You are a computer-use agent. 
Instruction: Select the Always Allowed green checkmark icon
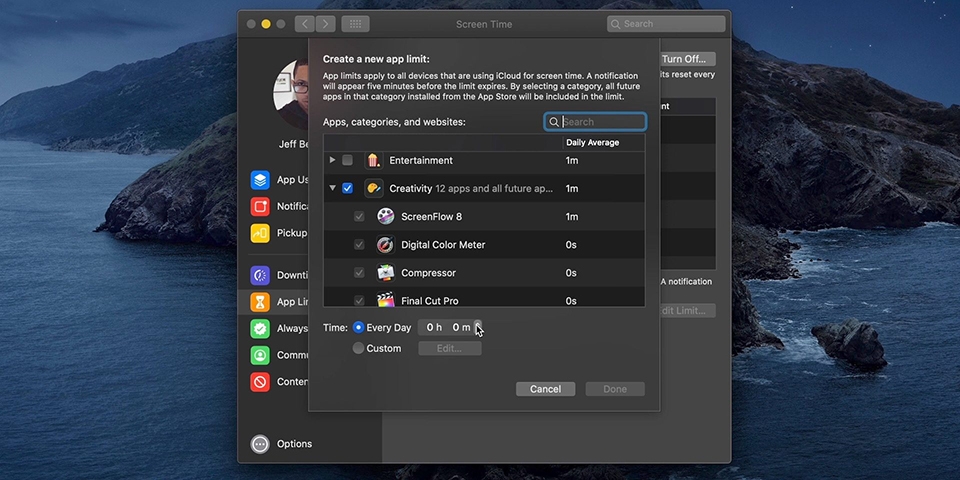click(260, 328)
